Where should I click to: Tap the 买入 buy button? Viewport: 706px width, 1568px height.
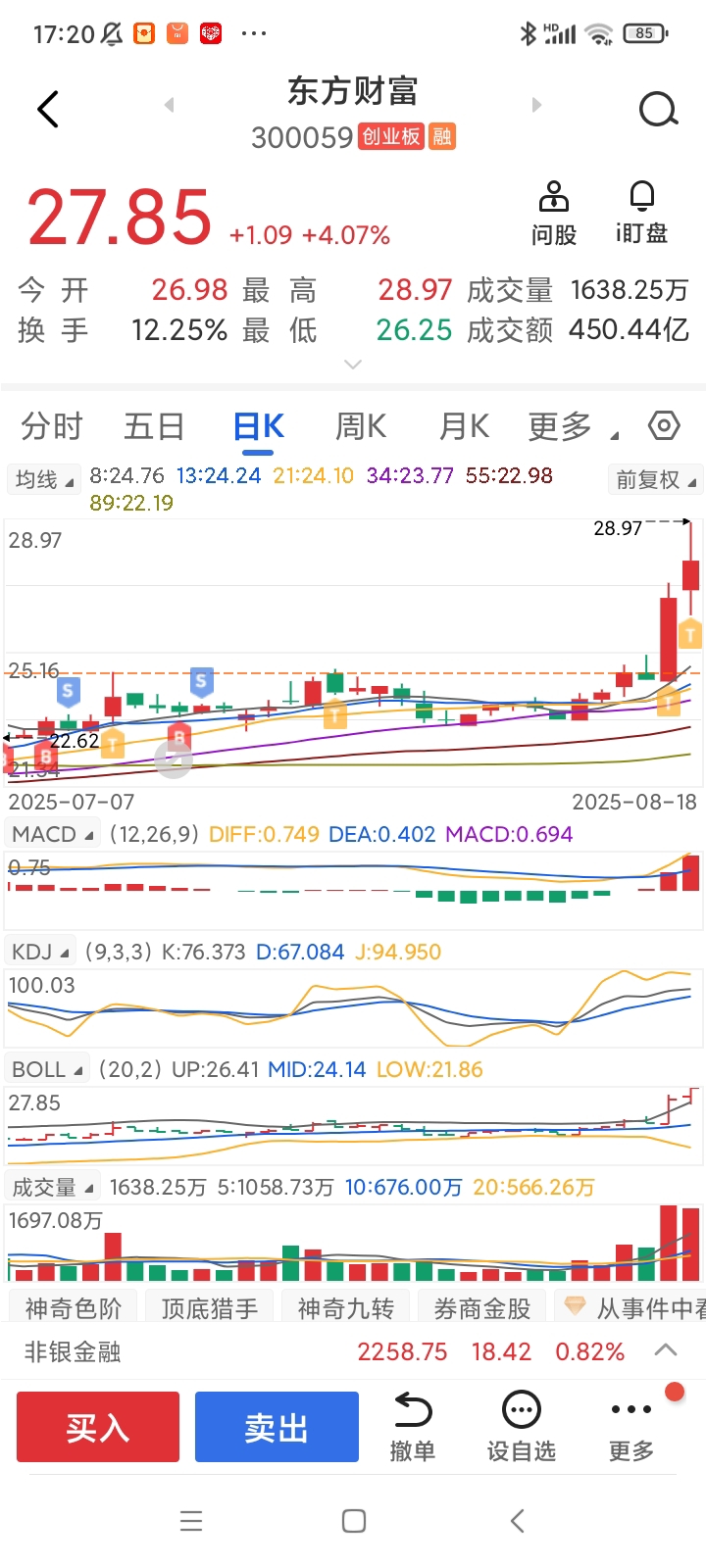point(98,1427)
